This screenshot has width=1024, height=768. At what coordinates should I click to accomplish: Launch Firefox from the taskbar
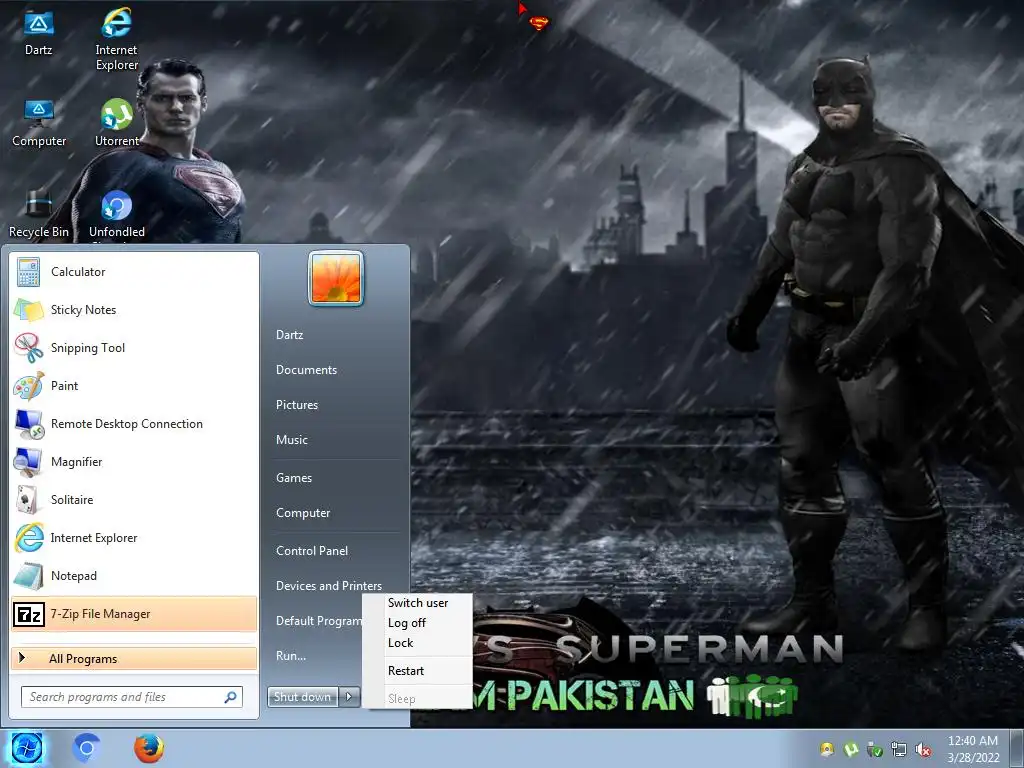click(x=149, y=748)
